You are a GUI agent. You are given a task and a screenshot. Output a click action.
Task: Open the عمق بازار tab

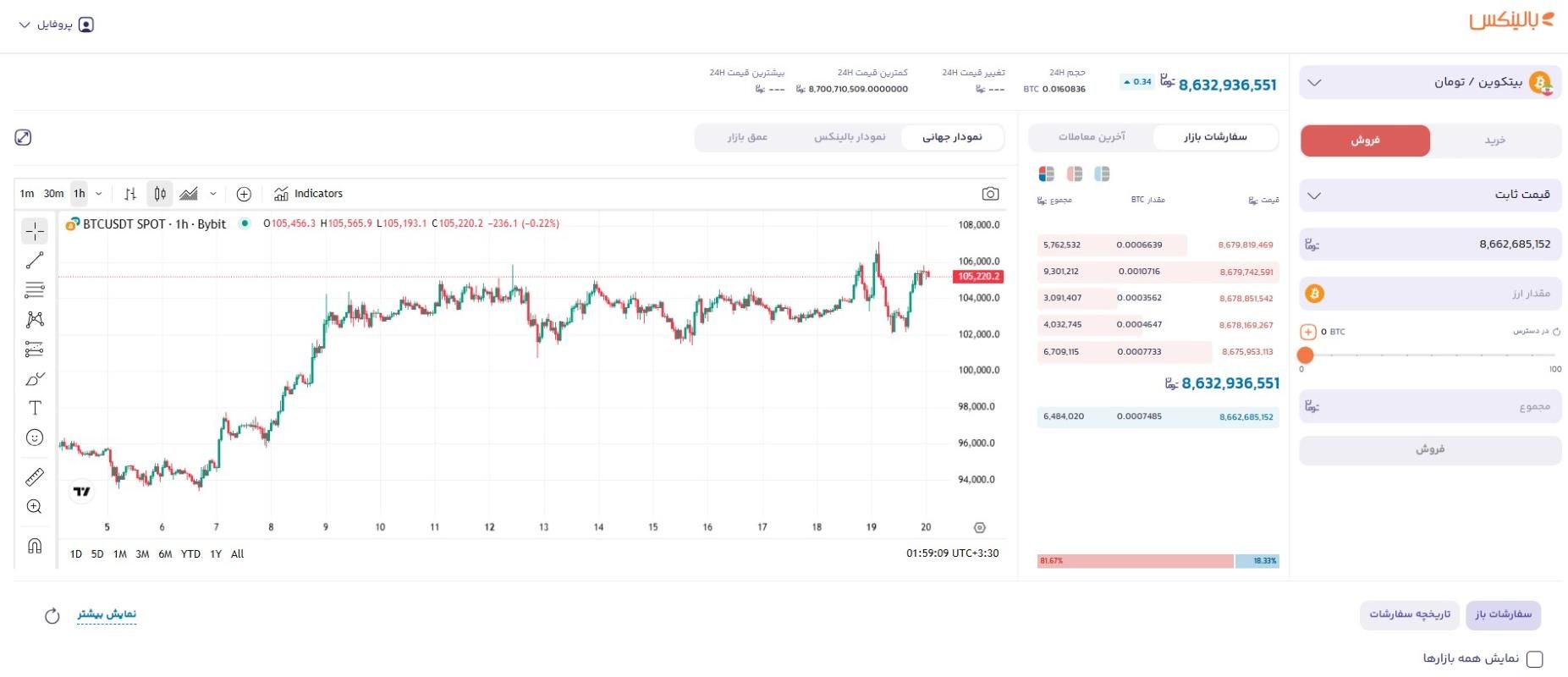click(x=747, y=136)
